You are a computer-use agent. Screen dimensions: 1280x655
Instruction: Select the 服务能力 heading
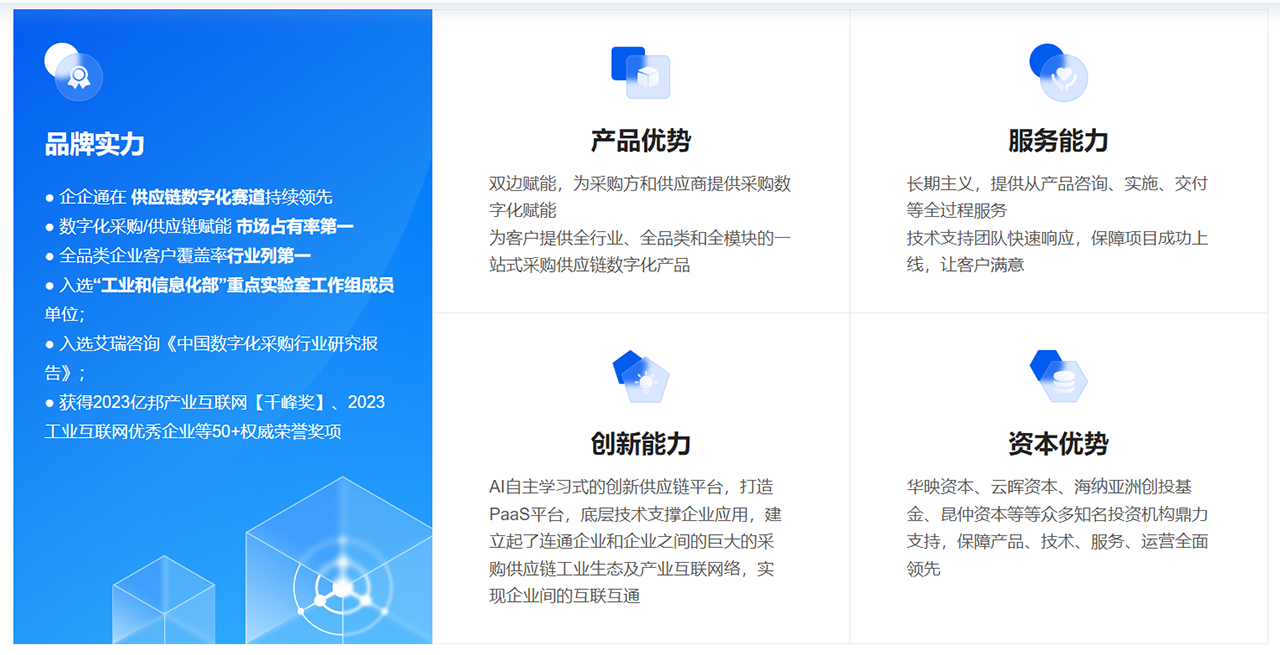(x=1059, y=141)
